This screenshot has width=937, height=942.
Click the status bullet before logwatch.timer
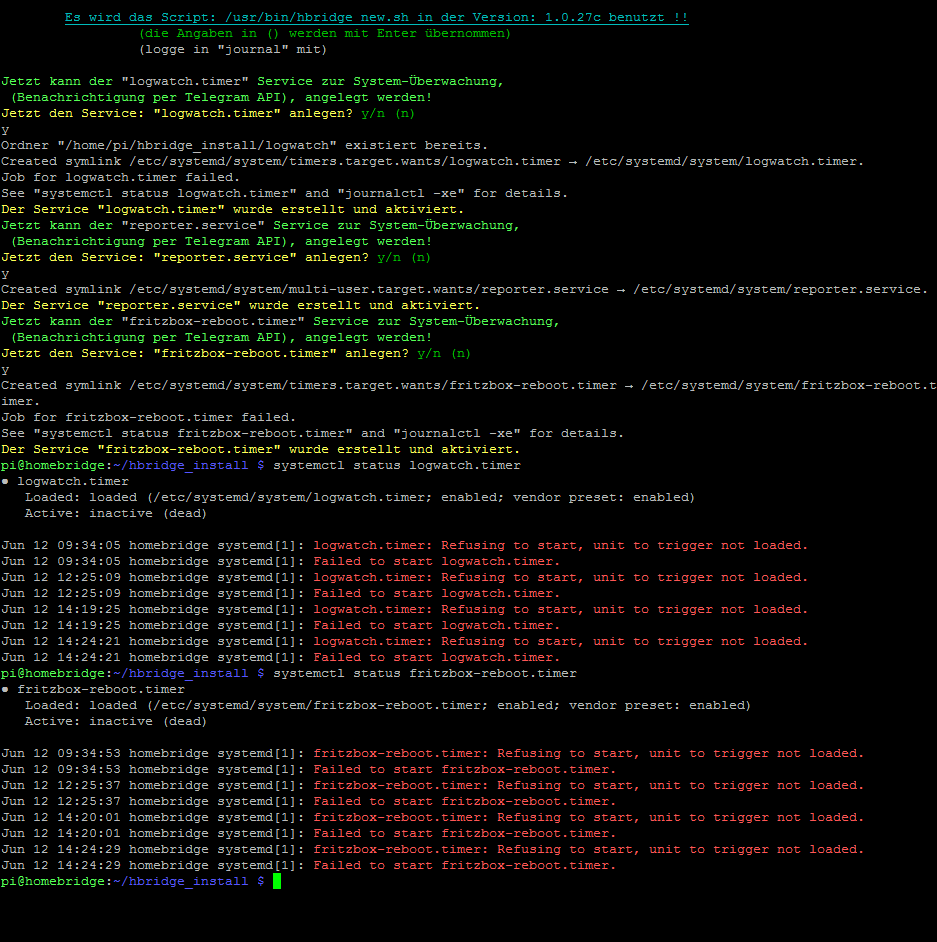pos(6,481)
